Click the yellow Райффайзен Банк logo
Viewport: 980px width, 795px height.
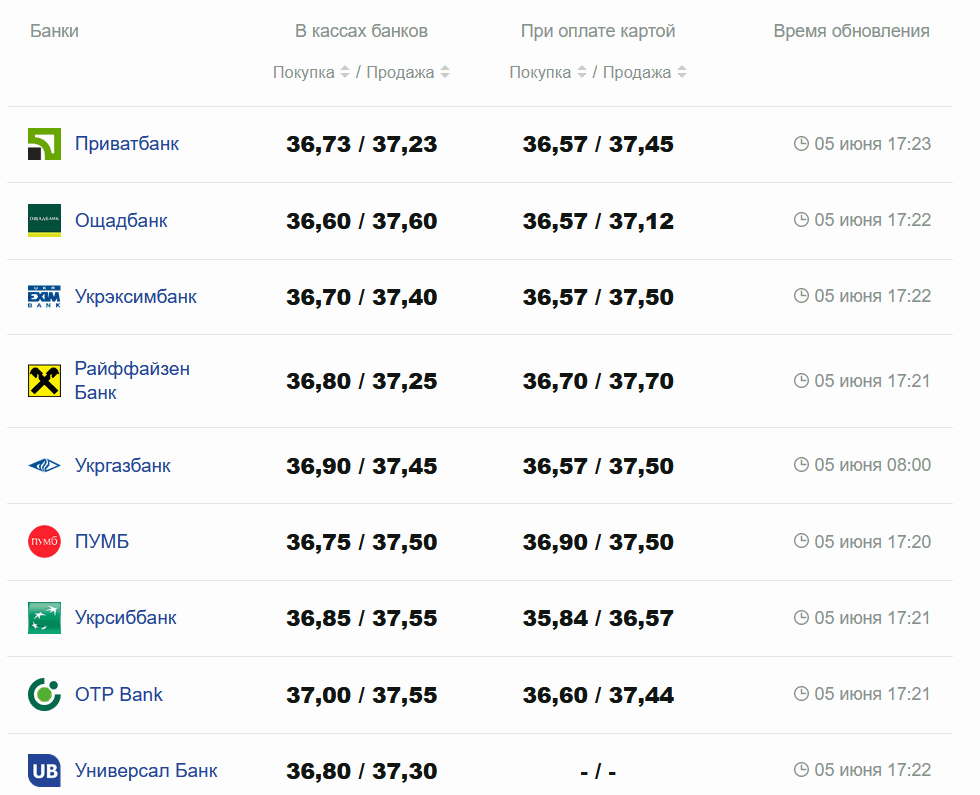pyautogui.click(x=44, y=381)
